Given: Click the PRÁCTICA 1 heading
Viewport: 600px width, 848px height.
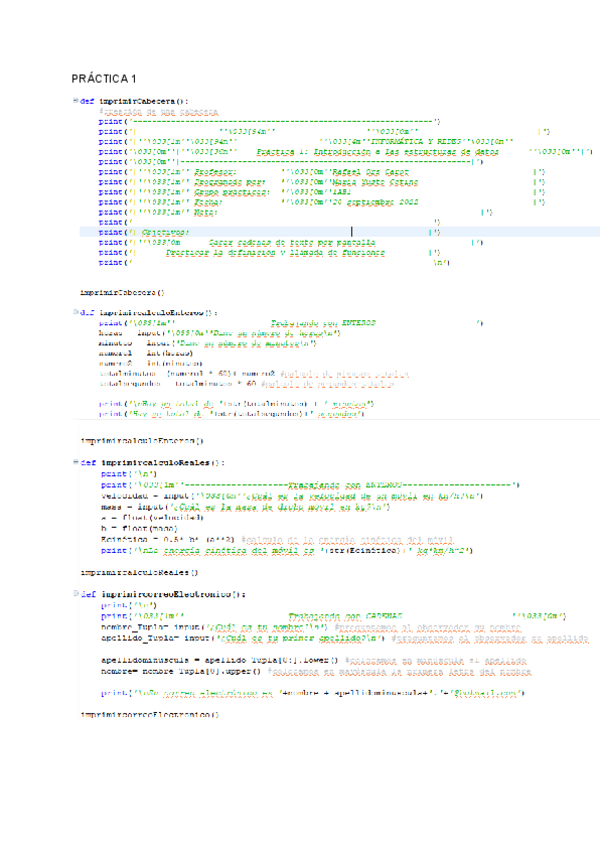Looking at the screenshot, I should click(107, 78).
